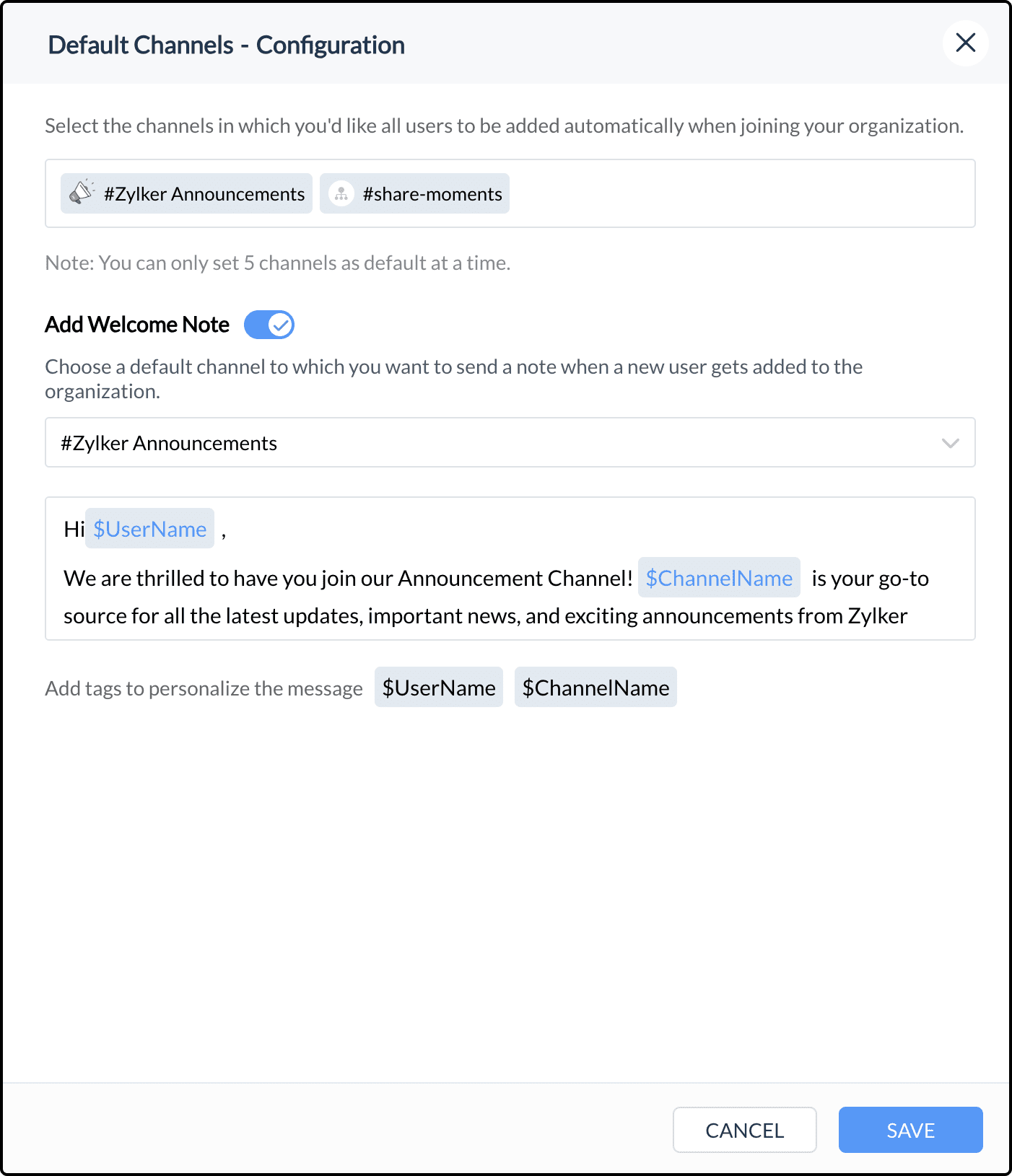Viewport: 1012px width, 1176px height.
Task: Close the Default Channels configuration dialog
Action: click(965, 43)
